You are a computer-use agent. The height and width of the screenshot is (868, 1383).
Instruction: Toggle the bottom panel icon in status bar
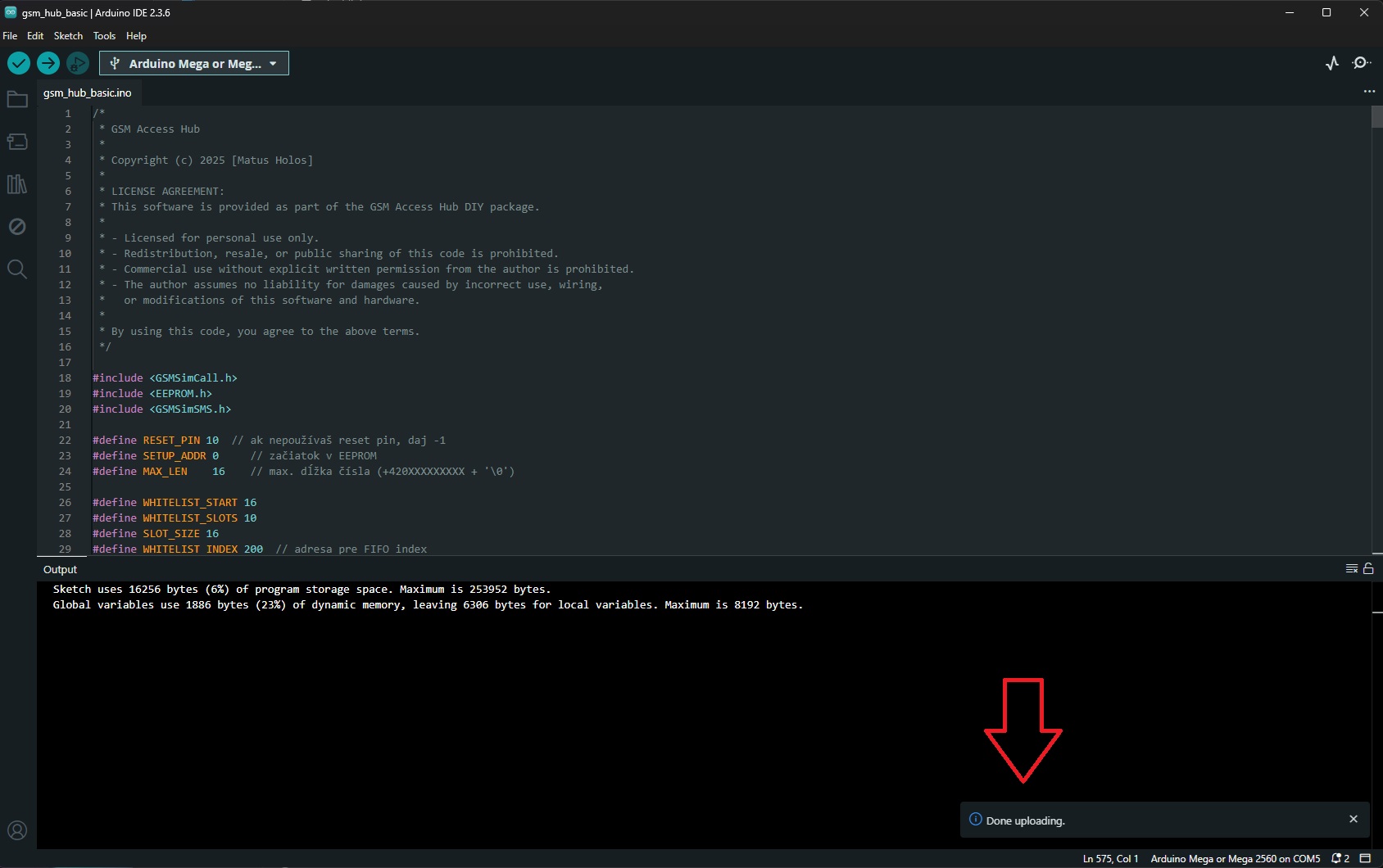(1365, 859)
